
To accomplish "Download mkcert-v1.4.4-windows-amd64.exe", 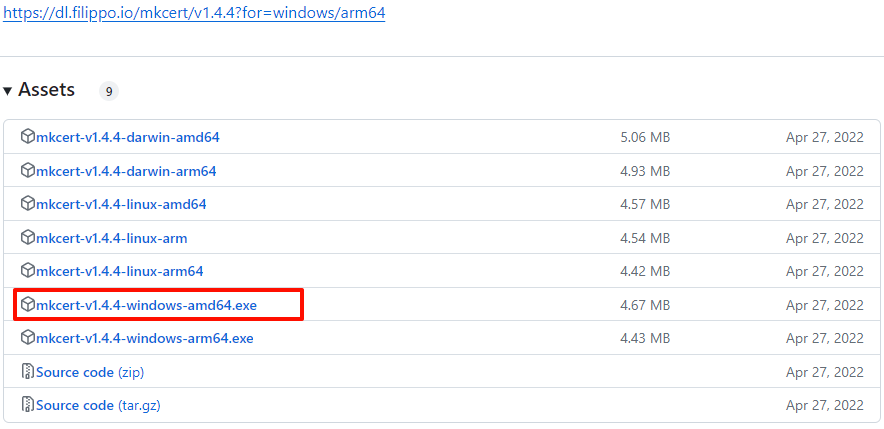I will click(x=147, y=305).
